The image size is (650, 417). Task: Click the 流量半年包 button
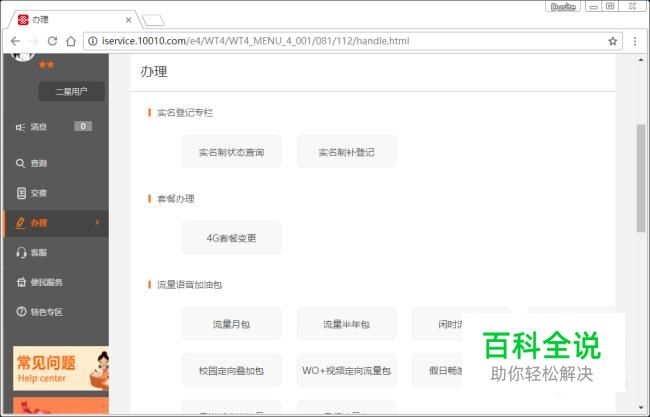click(347, 324)
